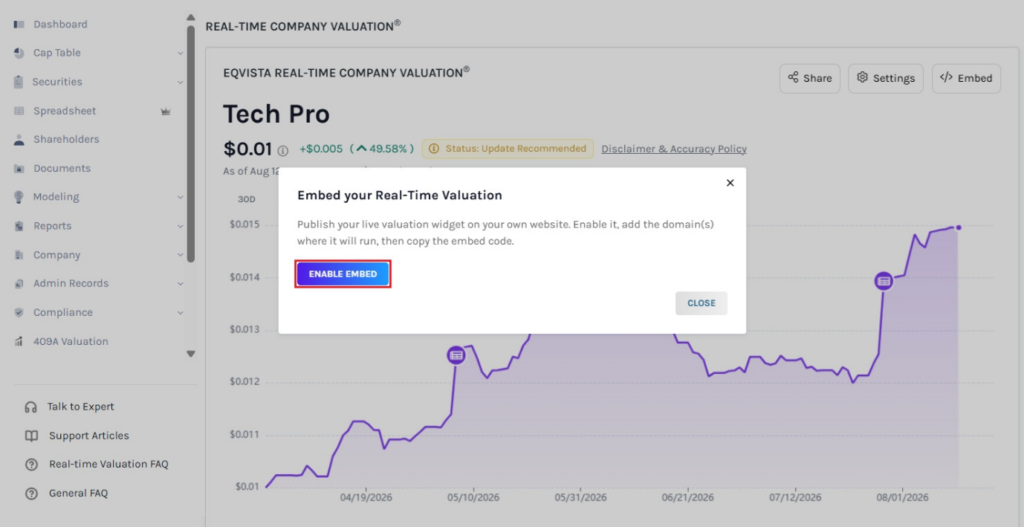Click the $0.015 y-axis label
1024x527 pixels.
coord(244,225)
